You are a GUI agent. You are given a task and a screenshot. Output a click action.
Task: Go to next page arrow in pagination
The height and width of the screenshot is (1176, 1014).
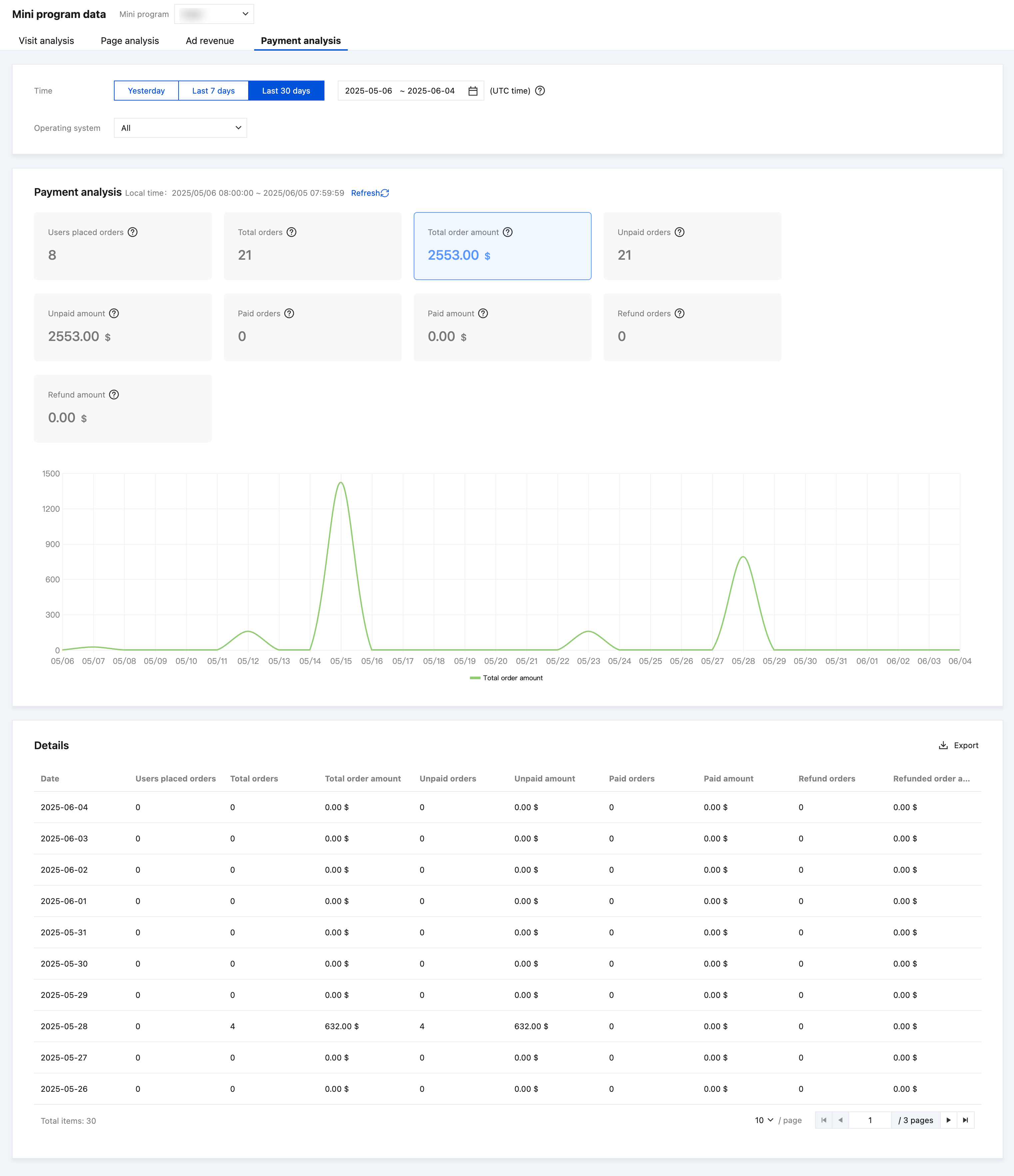tap(948, 1120)
